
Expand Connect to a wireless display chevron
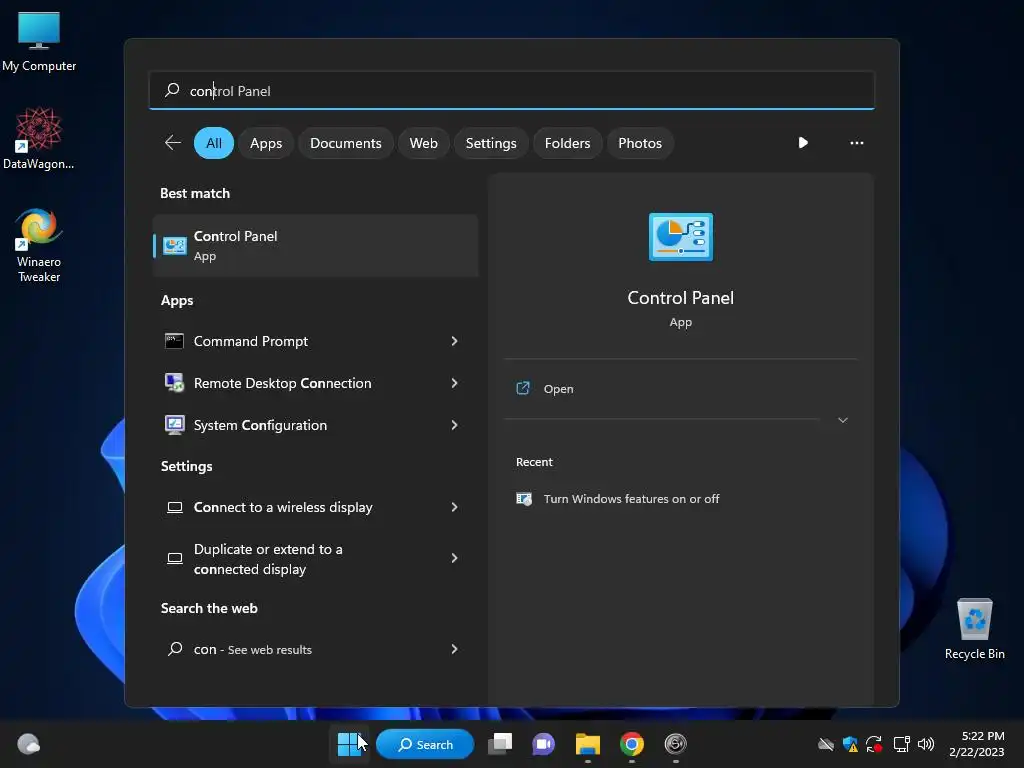pos(454,507)
